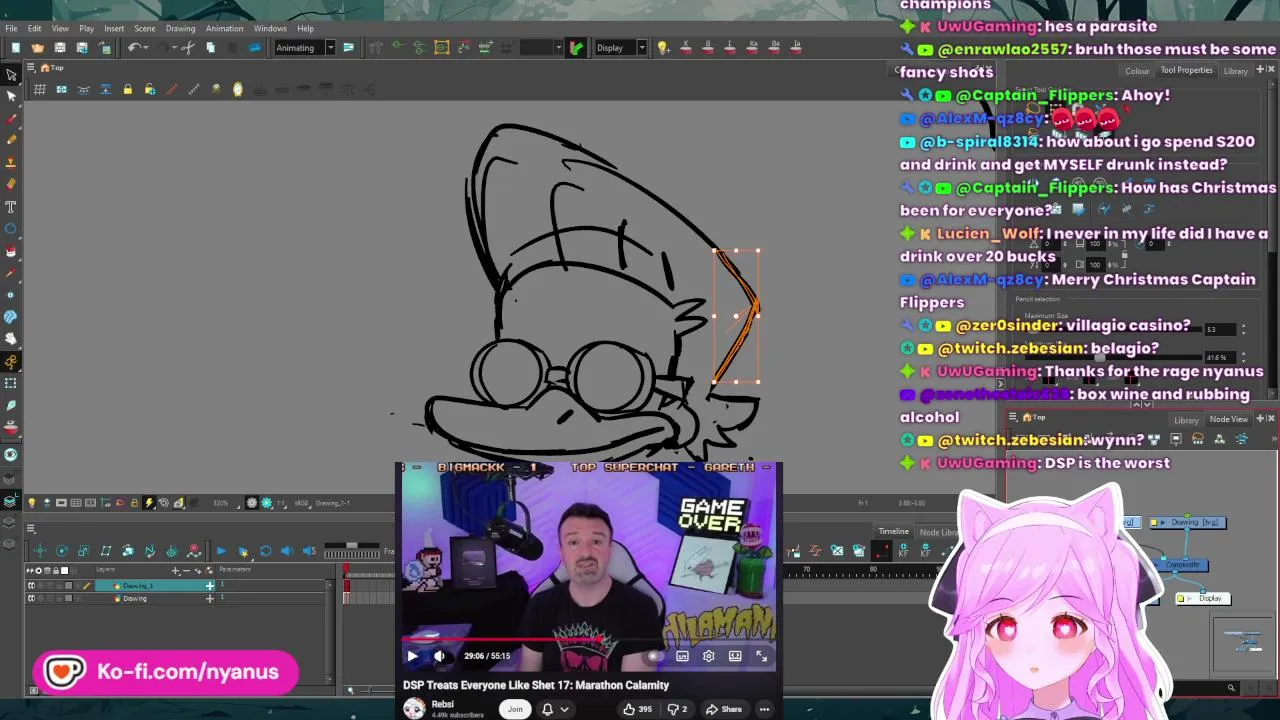Screen dimensions: 1280x720
Task: Click the timeline Play button
Action: (220, 551)
